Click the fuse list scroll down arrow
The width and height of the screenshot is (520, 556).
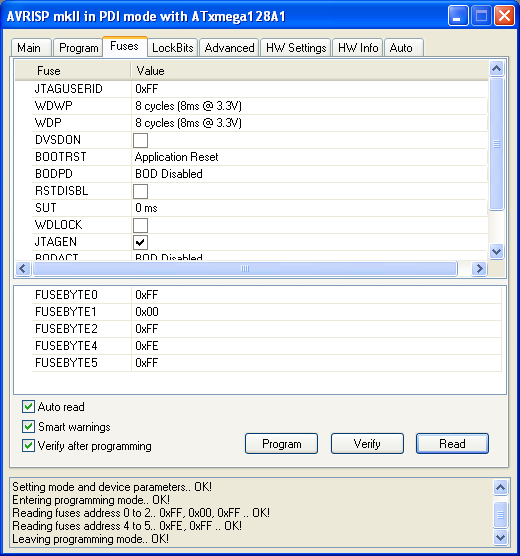[496, 251]
